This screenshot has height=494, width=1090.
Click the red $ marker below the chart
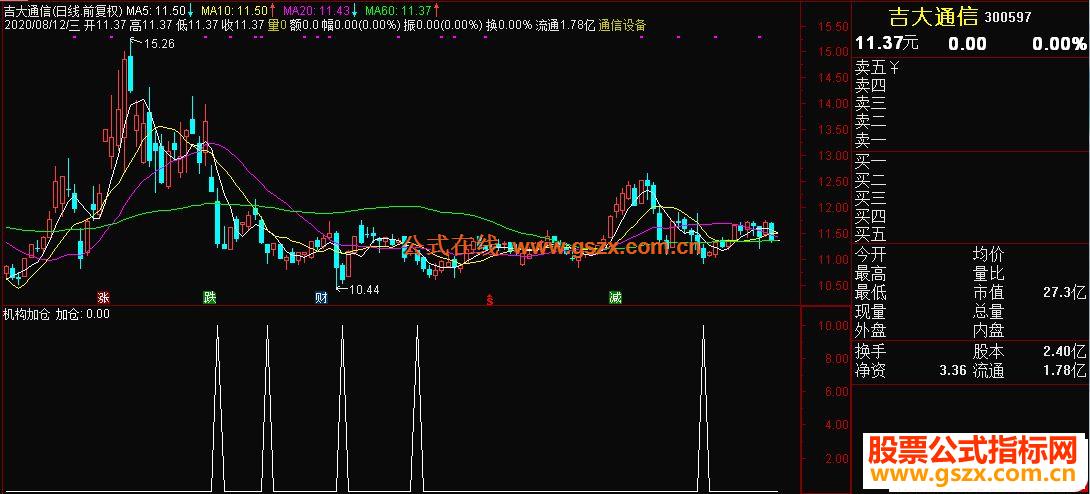point(490,300)
